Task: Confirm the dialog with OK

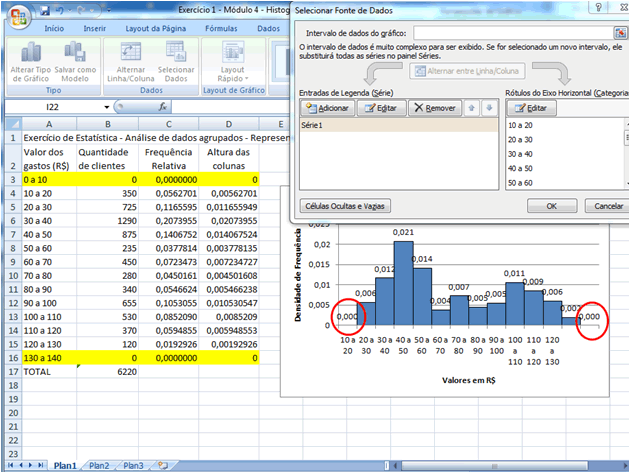Action: 550,205
